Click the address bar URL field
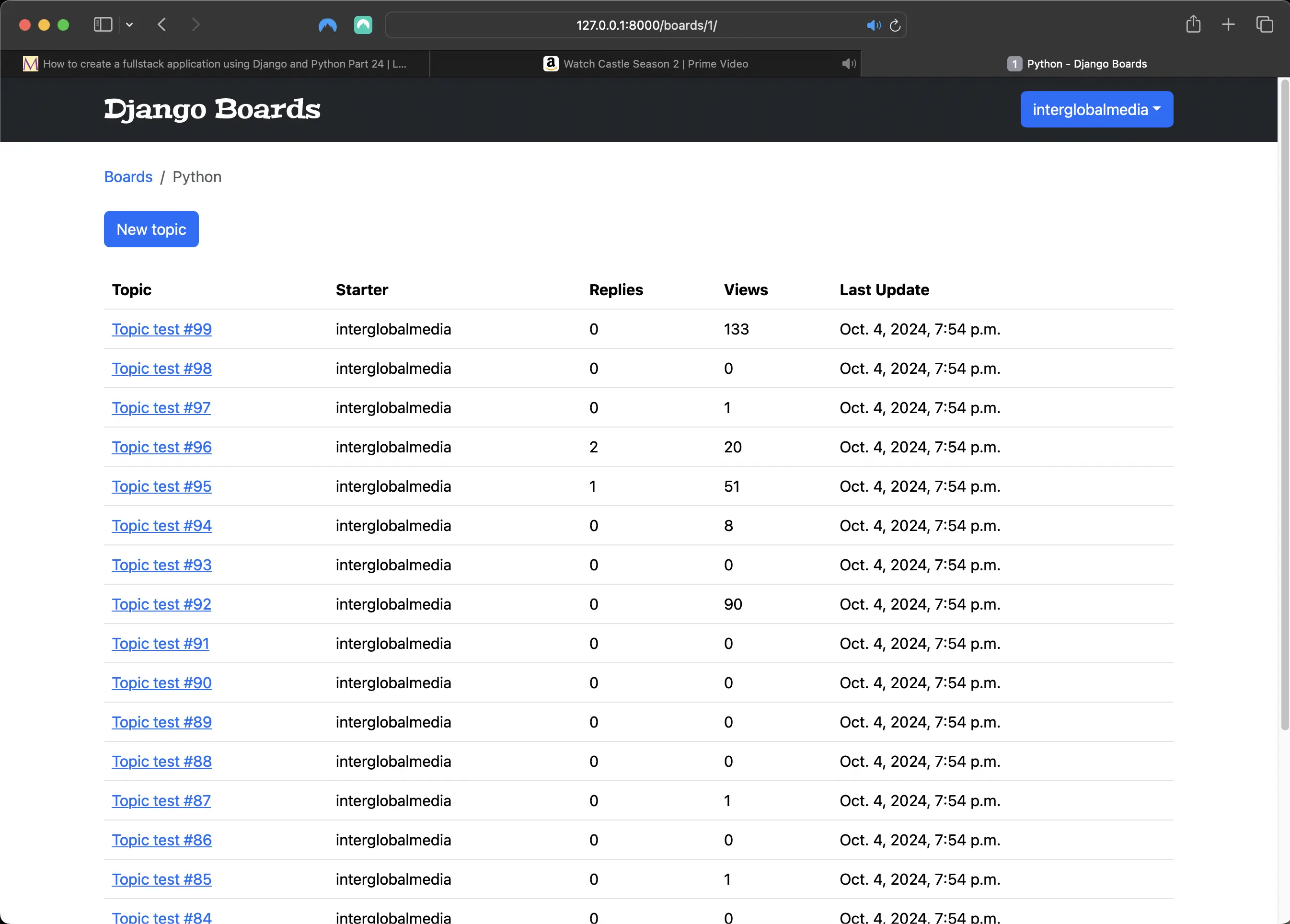The image size is (1290, 924). pyautogui.click(x=645, y=25)
